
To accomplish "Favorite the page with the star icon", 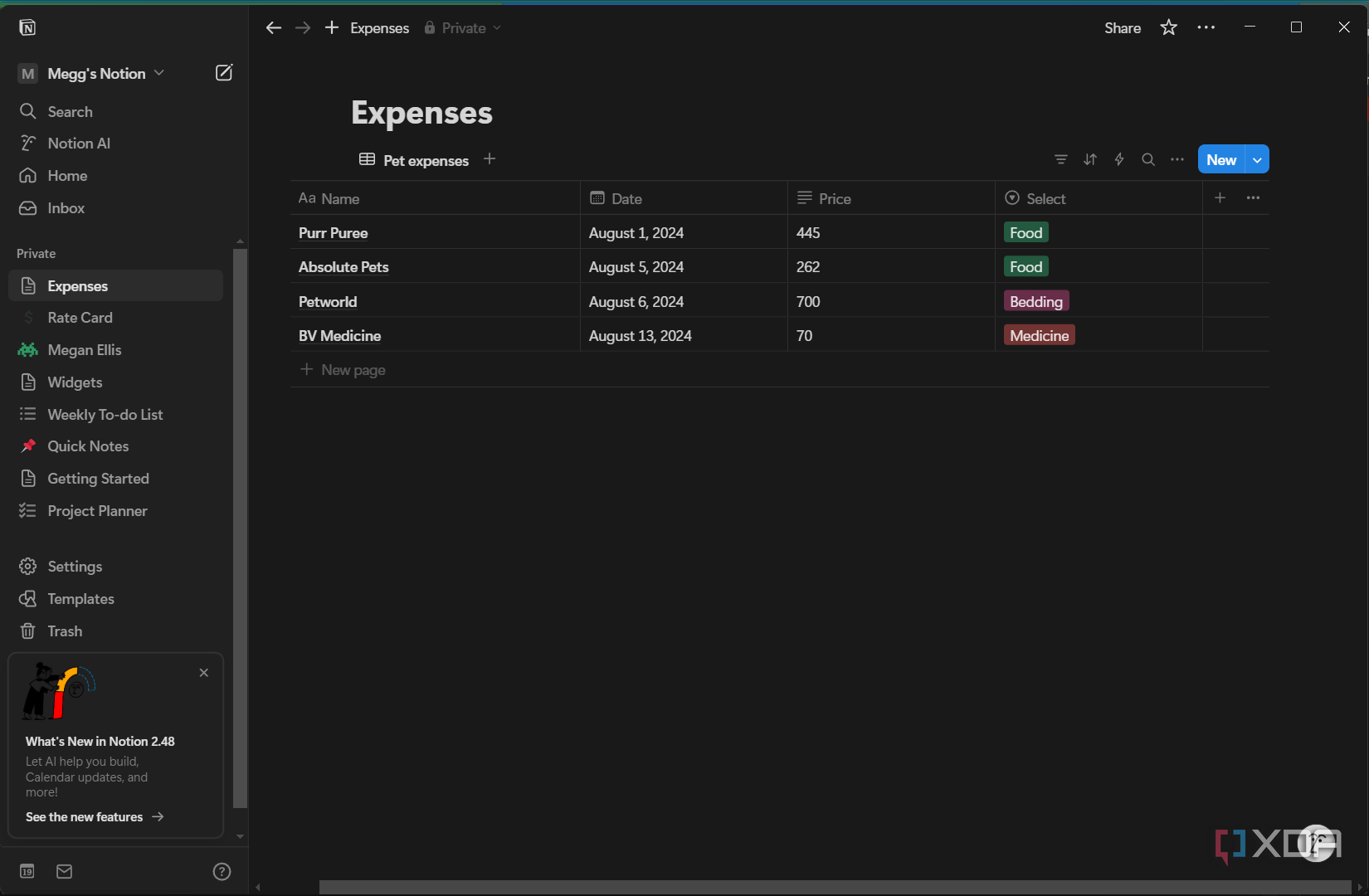I will (1169, 28).
